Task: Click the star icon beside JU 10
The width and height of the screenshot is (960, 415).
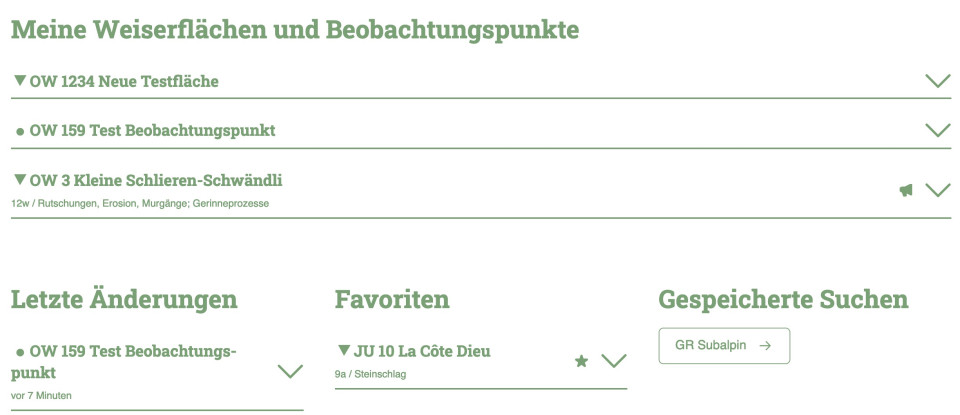Action: [x=581, y=361]
